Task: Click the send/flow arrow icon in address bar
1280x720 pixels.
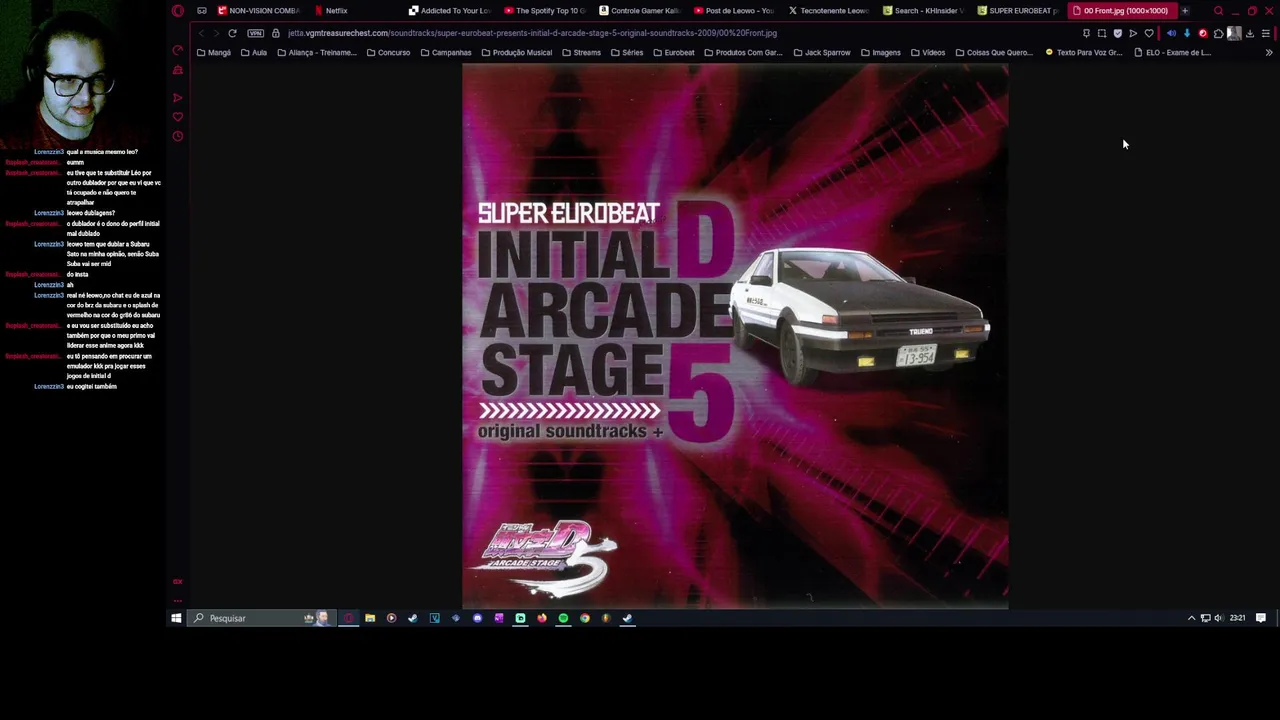Action: coord(1133,33)
